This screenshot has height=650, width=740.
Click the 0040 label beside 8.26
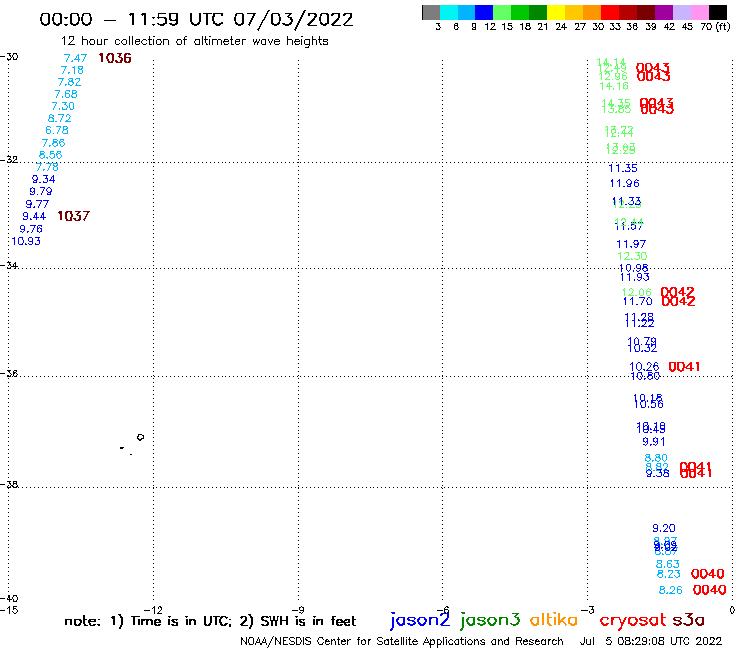point(709,590)
